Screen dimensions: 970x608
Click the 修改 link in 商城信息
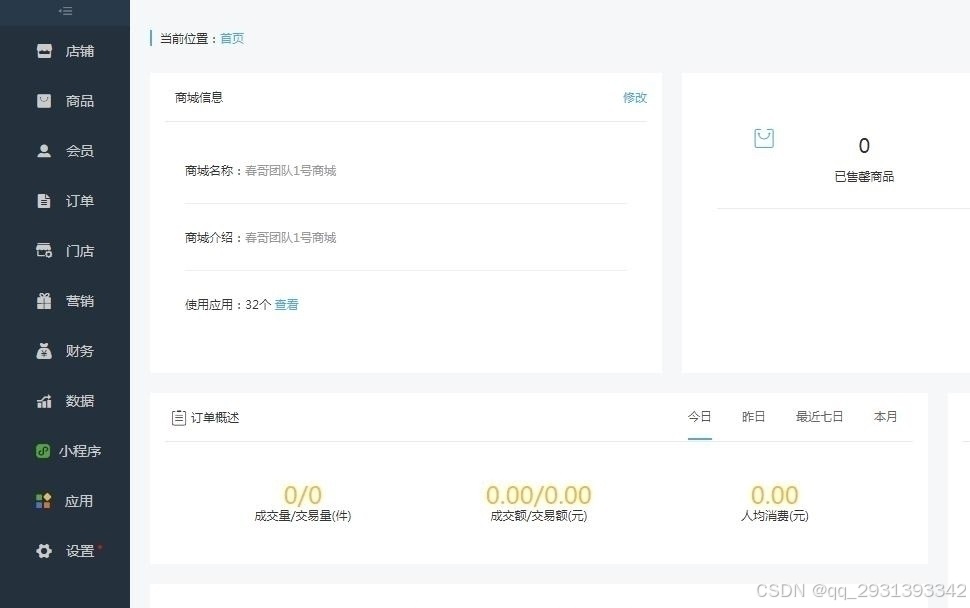[x=634, y=98]
